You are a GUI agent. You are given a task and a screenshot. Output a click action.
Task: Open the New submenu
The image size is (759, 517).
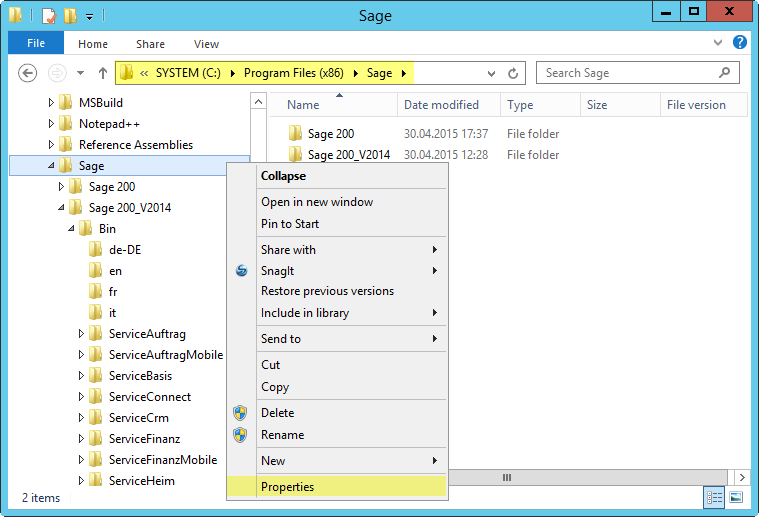[337, 461]
